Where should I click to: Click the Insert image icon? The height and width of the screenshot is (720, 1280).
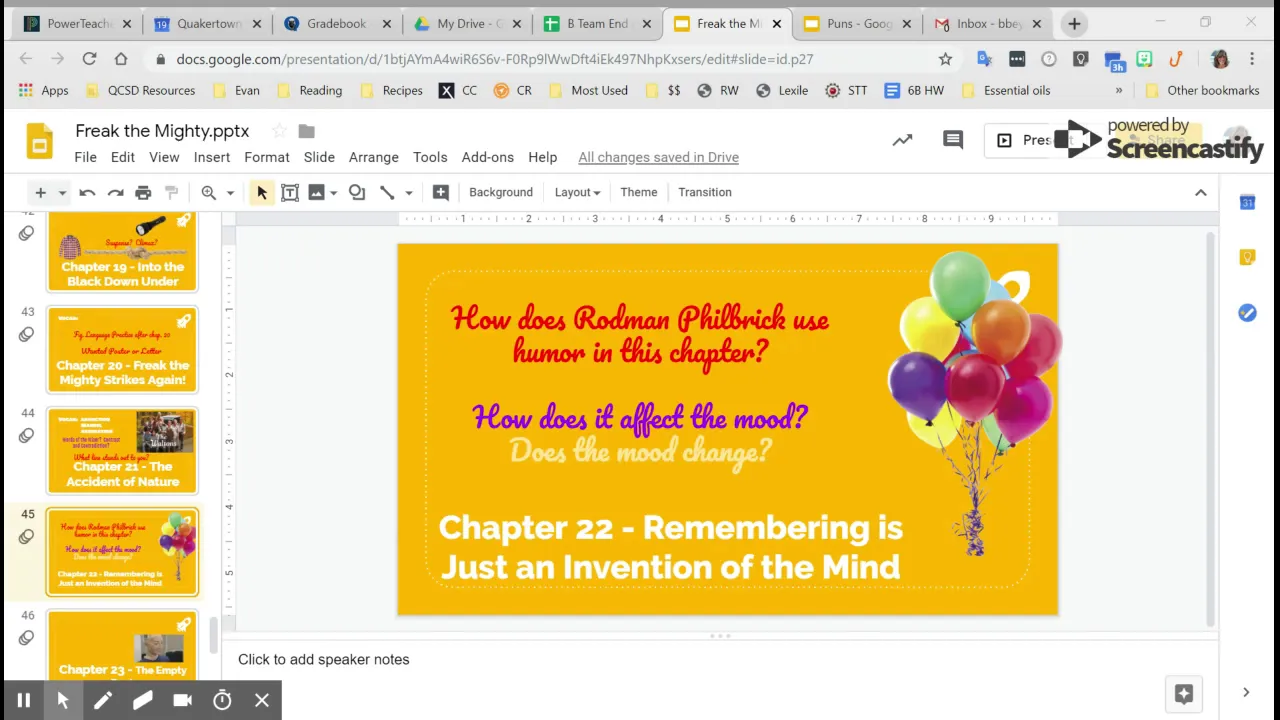coord(316,192)
